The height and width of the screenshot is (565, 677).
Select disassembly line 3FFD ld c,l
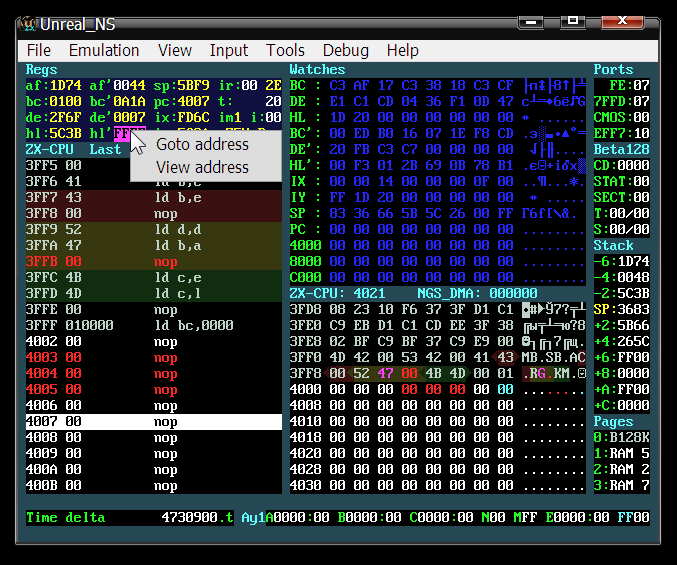[154, 294]
